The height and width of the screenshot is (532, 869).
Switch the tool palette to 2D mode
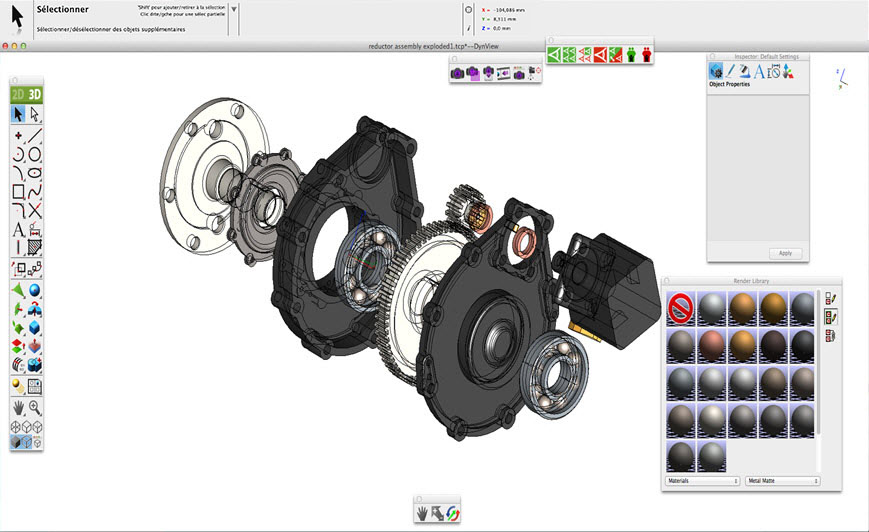point(18,94)
